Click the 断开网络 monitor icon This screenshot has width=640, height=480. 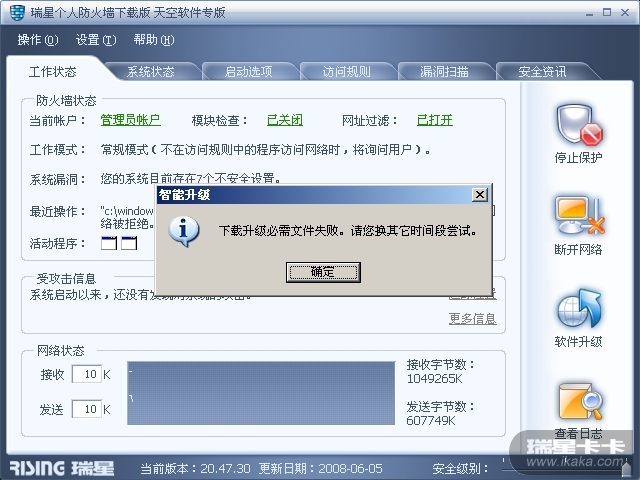click(x=579, y=216)
